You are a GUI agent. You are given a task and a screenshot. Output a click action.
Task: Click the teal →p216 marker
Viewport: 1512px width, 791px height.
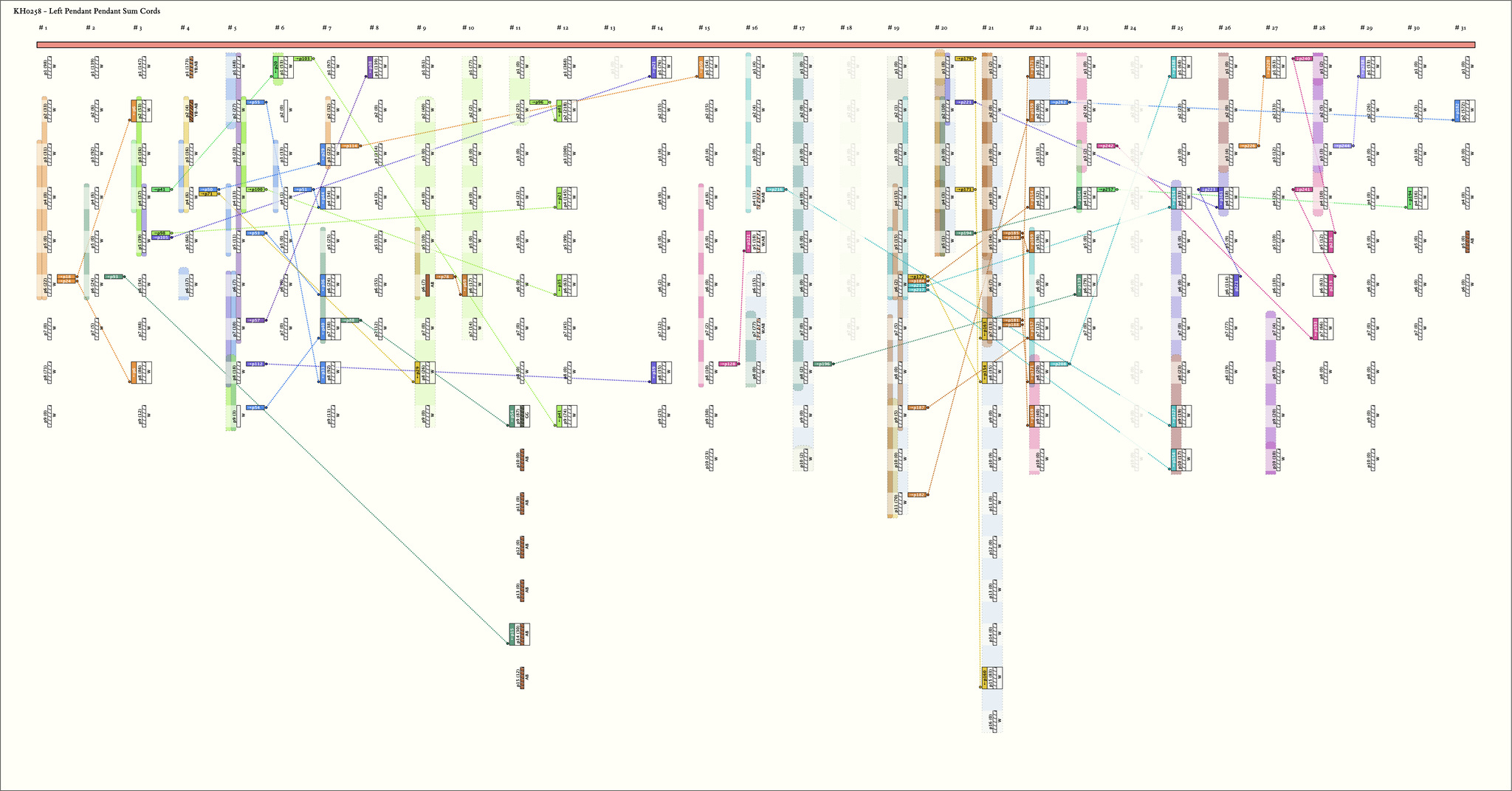(775, 190)
